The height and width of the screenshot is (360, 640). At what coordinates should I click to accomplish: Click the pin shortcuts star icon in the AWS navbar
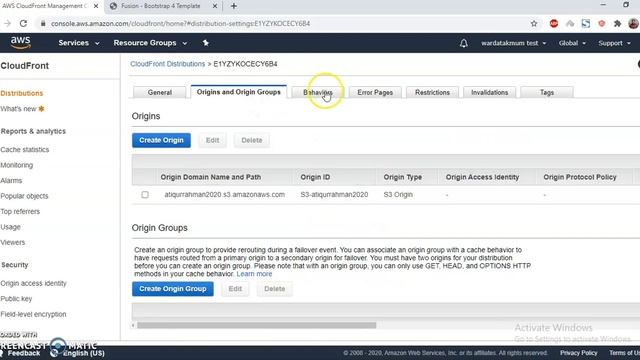coord(206,43)
